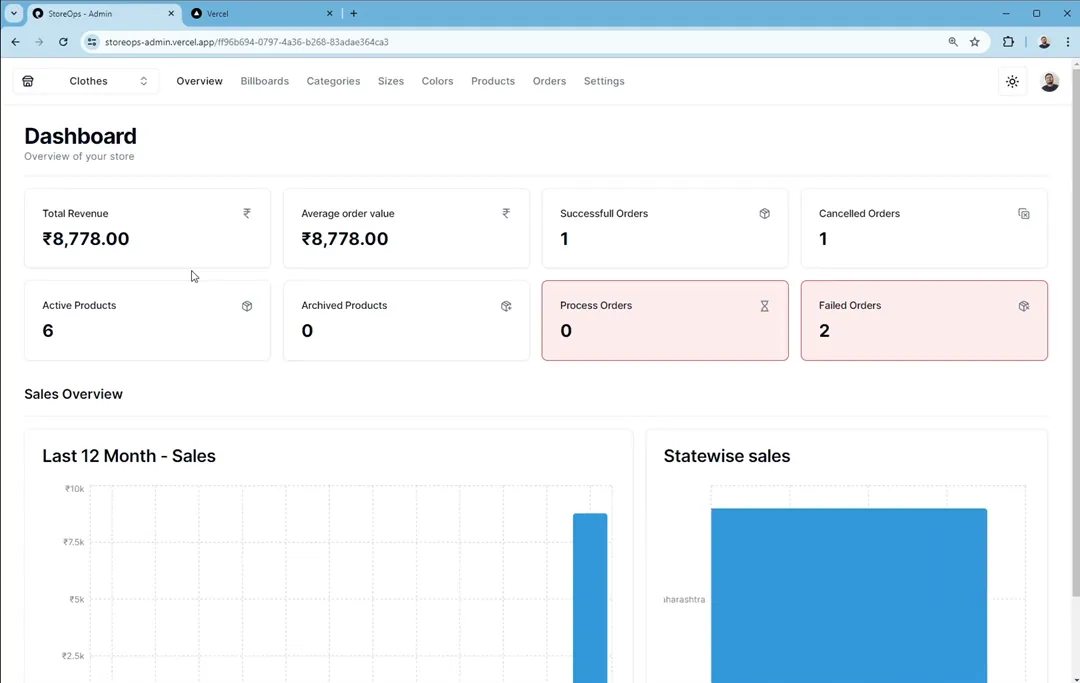Select the StoreOps - Admin browser tab
Screen dimensions: 1080x683
[103, 14]
